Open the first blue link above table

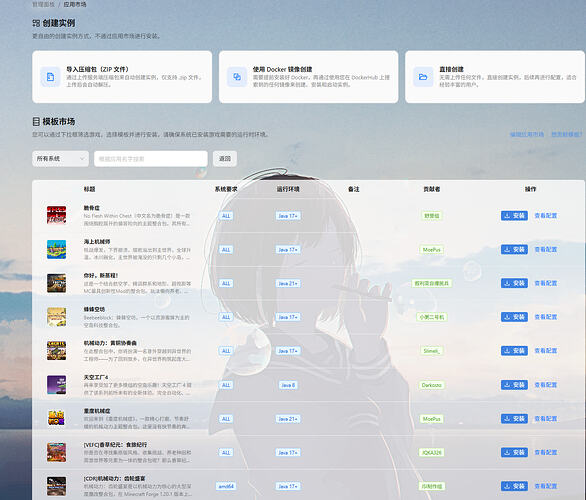point(527,134)
